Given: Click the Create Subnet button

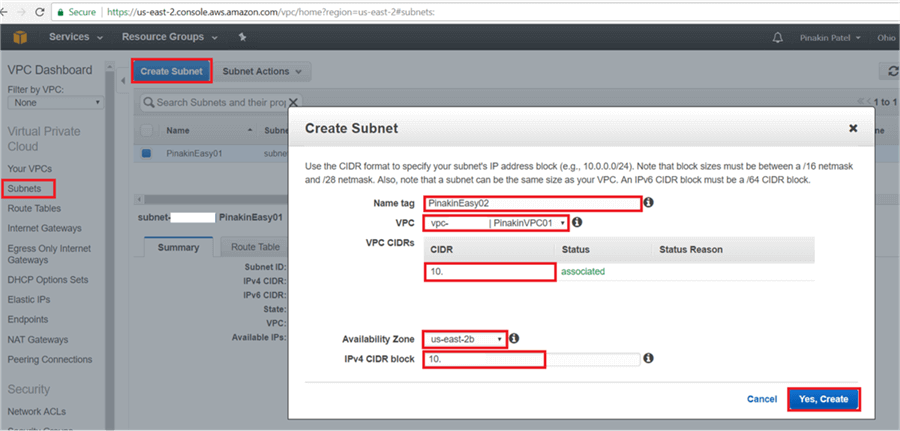Looking at the screenshot, I should tap(172, 72).
